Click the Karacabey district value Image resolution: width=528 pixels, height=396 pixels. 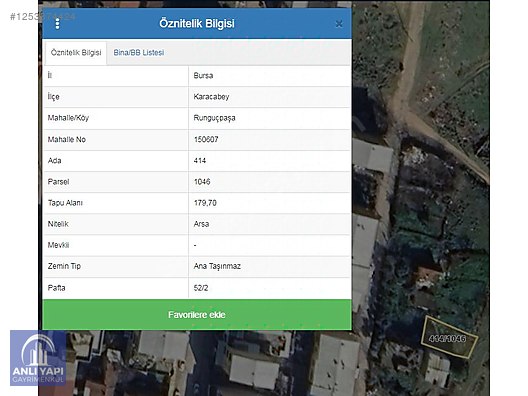211,97
